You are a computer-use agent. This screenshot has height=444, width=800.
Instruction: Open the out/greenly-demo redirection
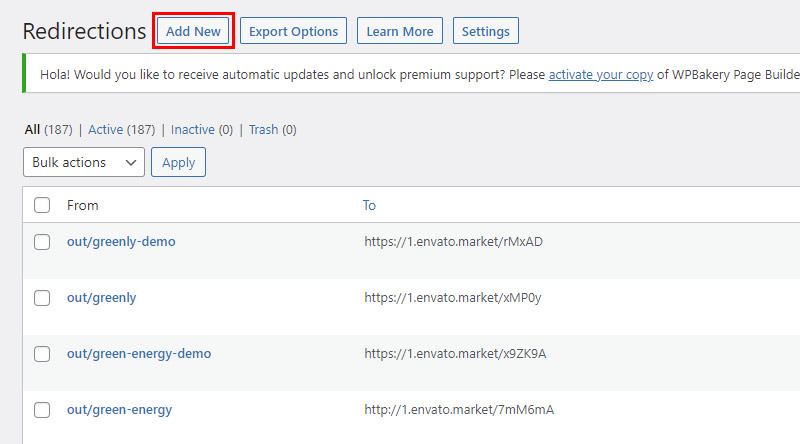coord(121,241)
